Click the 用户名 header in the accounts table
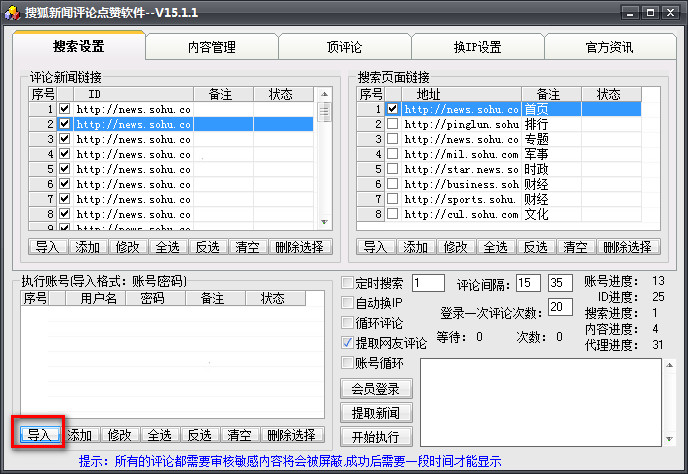The height and width of the screenshot is (474, 688). click(x=96, y=298)
